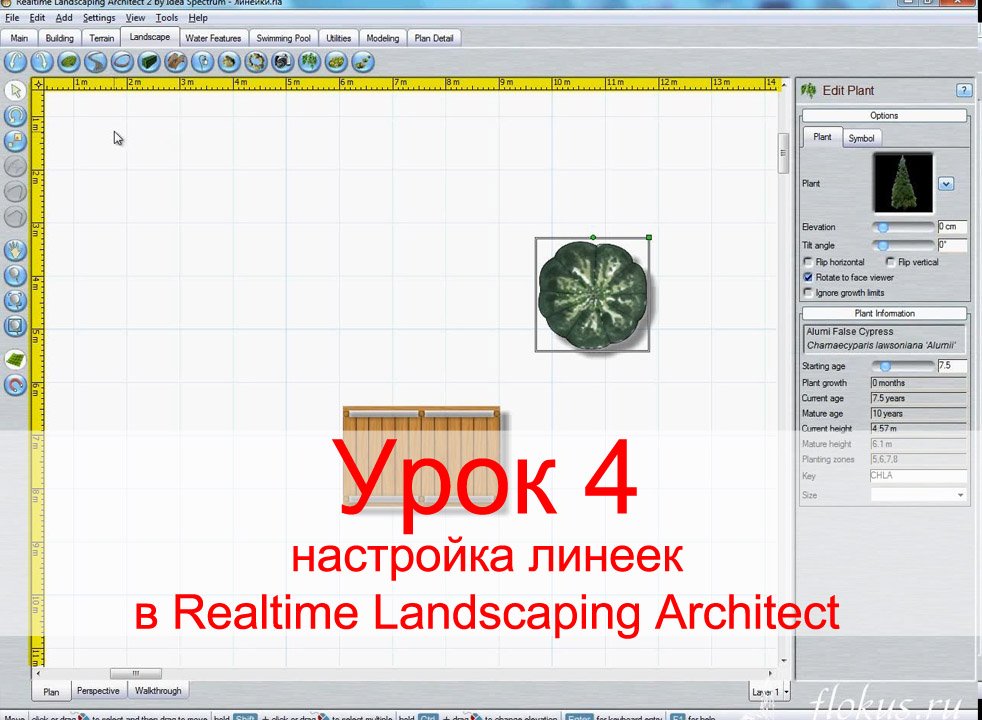
Task: Open the Help menu
Action: point(198,18)
